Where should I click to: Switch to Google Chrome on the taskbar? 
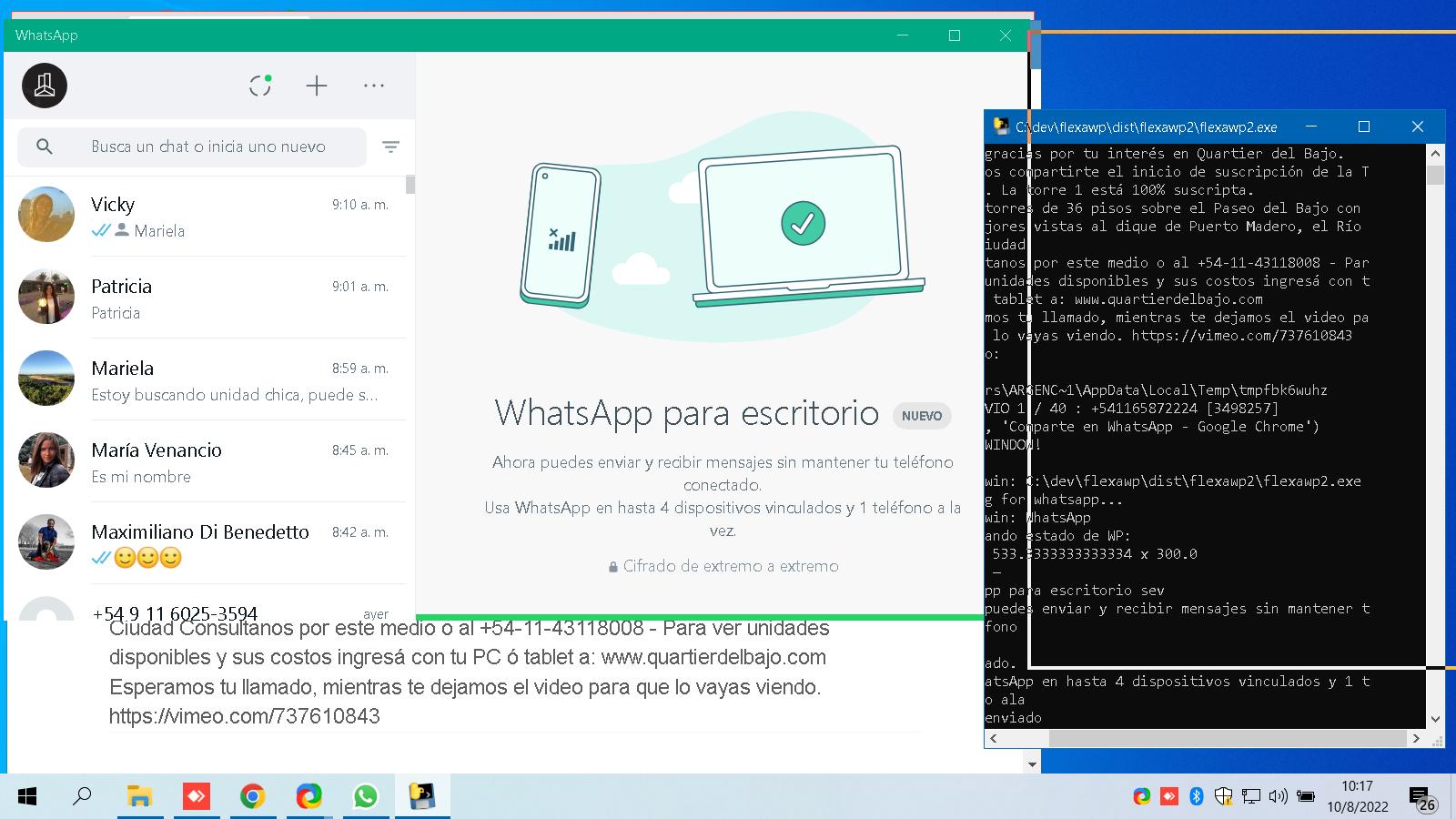pyautogui.click(x=252, y=797)
